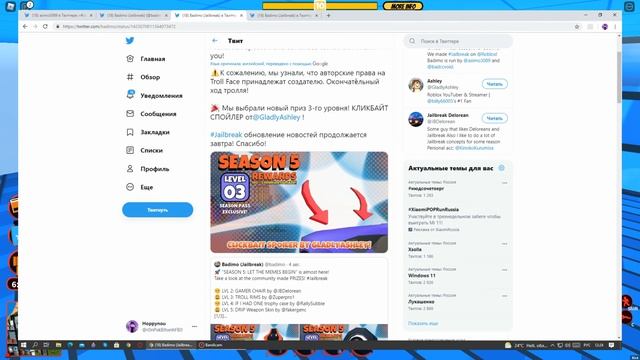Open the Roblox top-right menu icon
Viewport: 640px width, 360px height.
coord(630,6)
